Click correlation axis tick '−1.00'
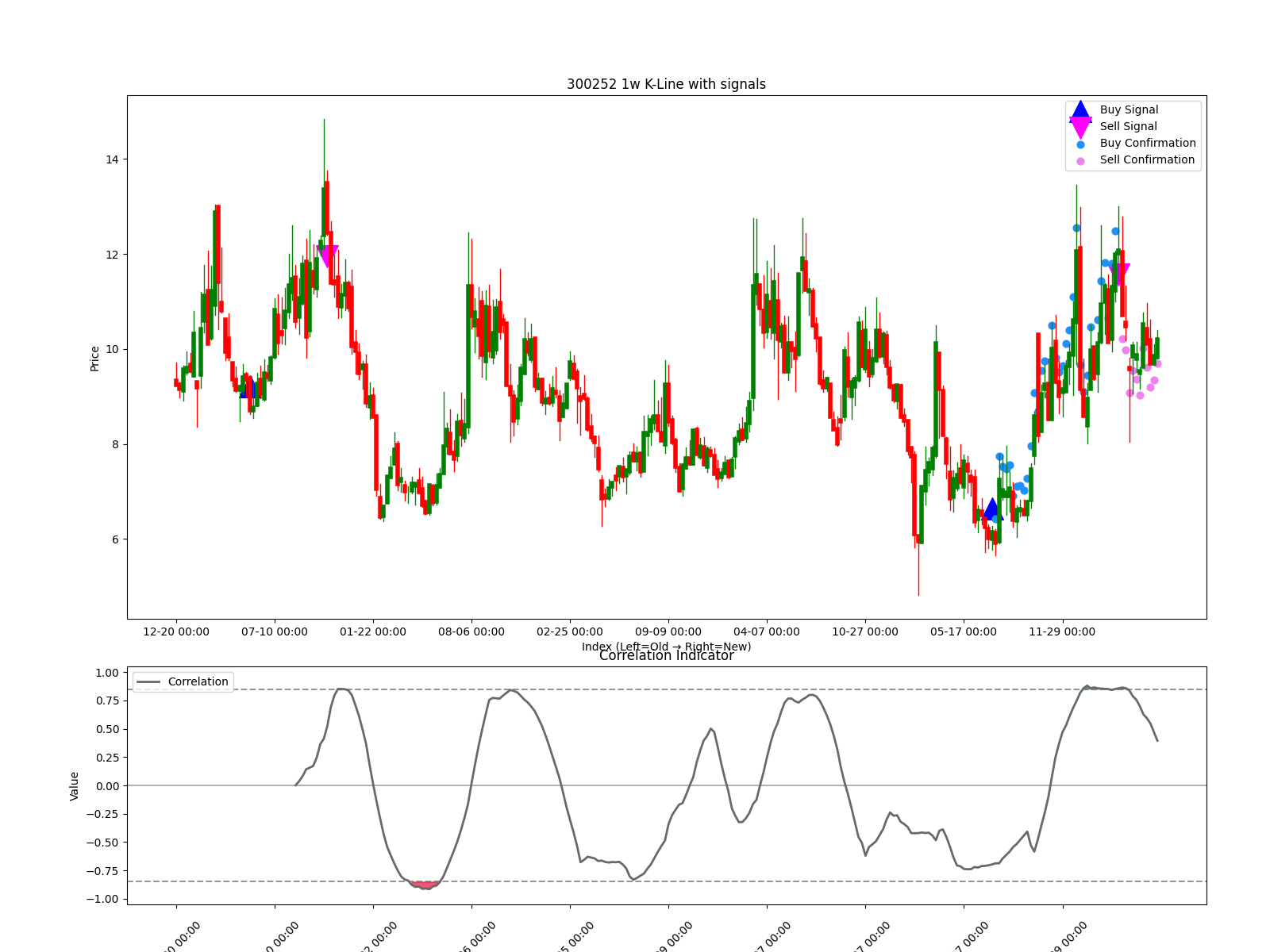Screen dimensions: 1270x952 [103, 899]
